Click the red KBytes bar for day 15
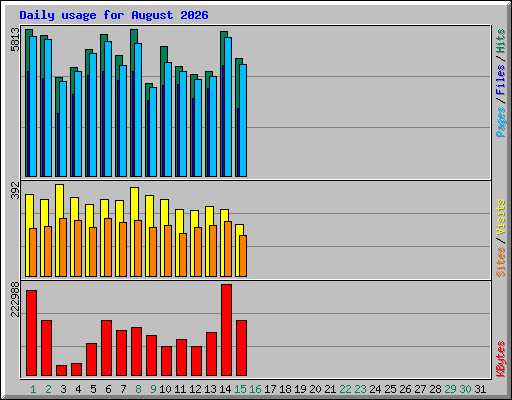The image size is (512, 400). pyautogui.click(x=241, y=348)
